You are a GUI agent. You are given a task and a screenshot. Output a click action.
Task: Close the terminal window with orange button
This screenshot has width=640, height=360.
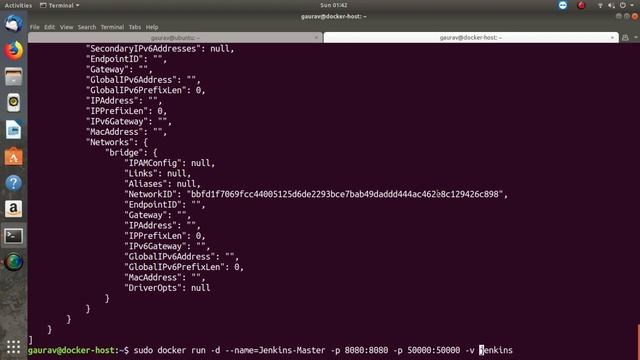pyautogui.click(x=635, y=16)
